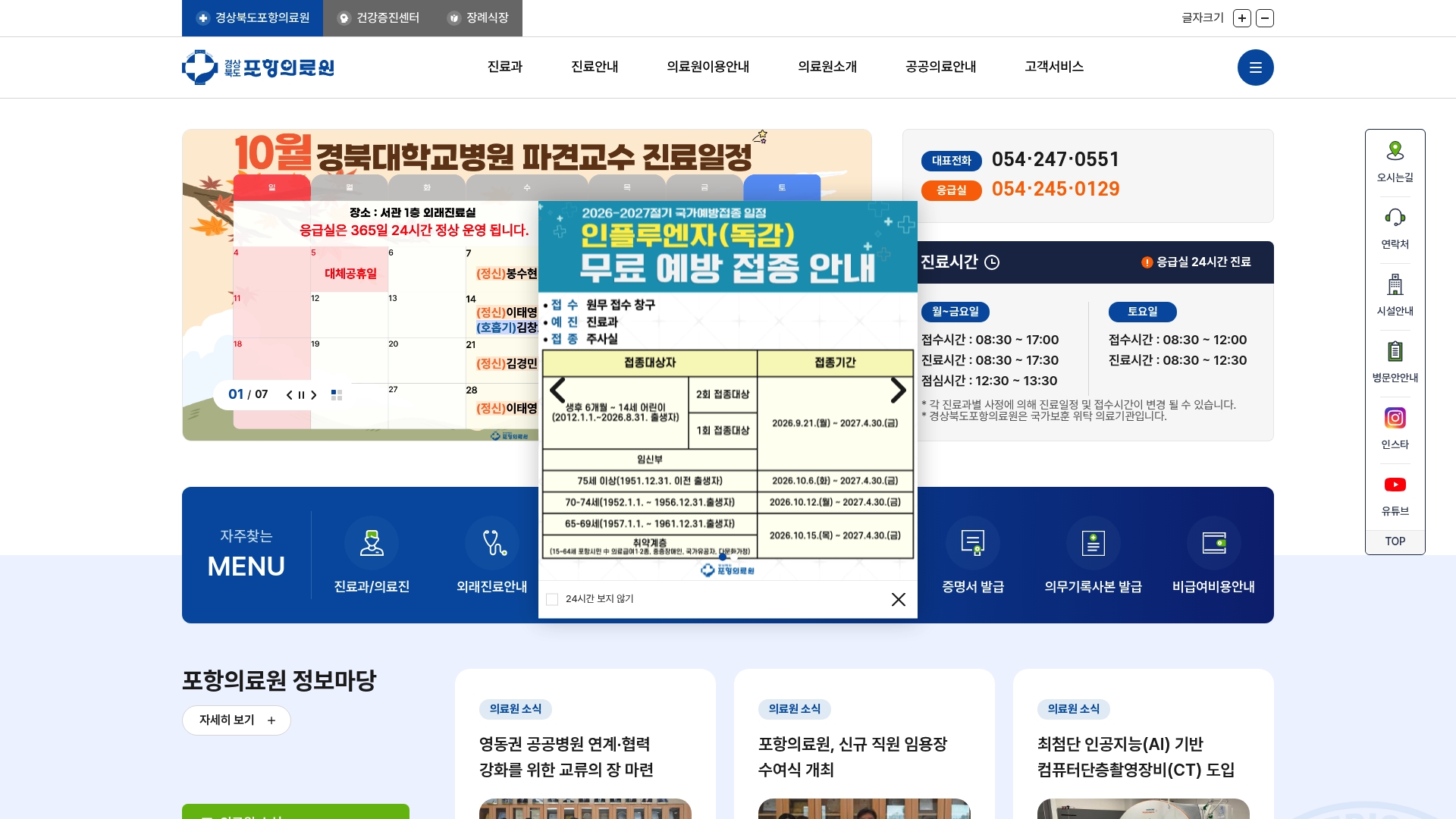Click the 포항의료원 logo
Viewport: 1456px width, 819px height.
(x=259, y=67)
